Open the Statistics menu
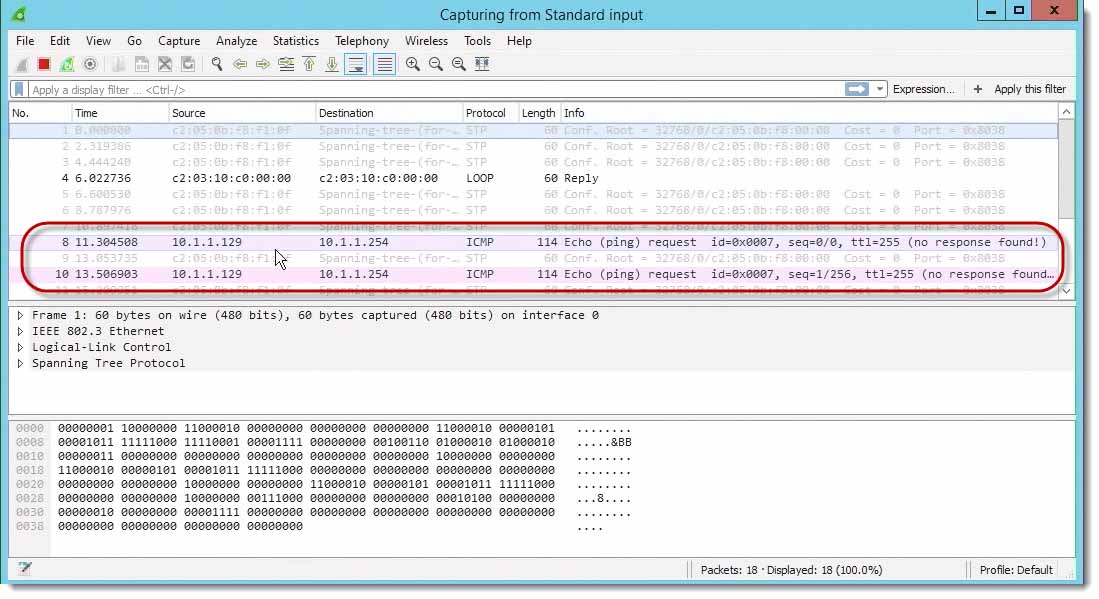1099x599 pixels. coord(296,41)
